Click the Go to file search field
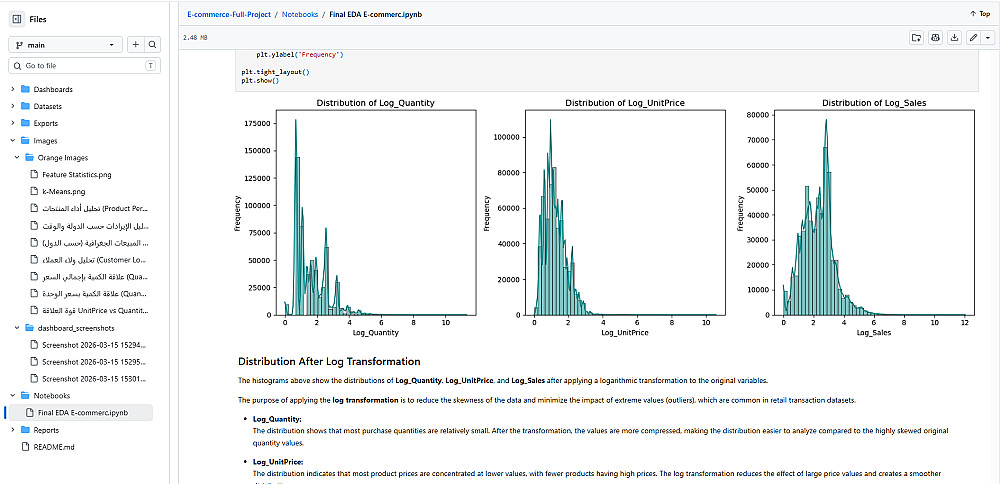 [x=84, y=66]
